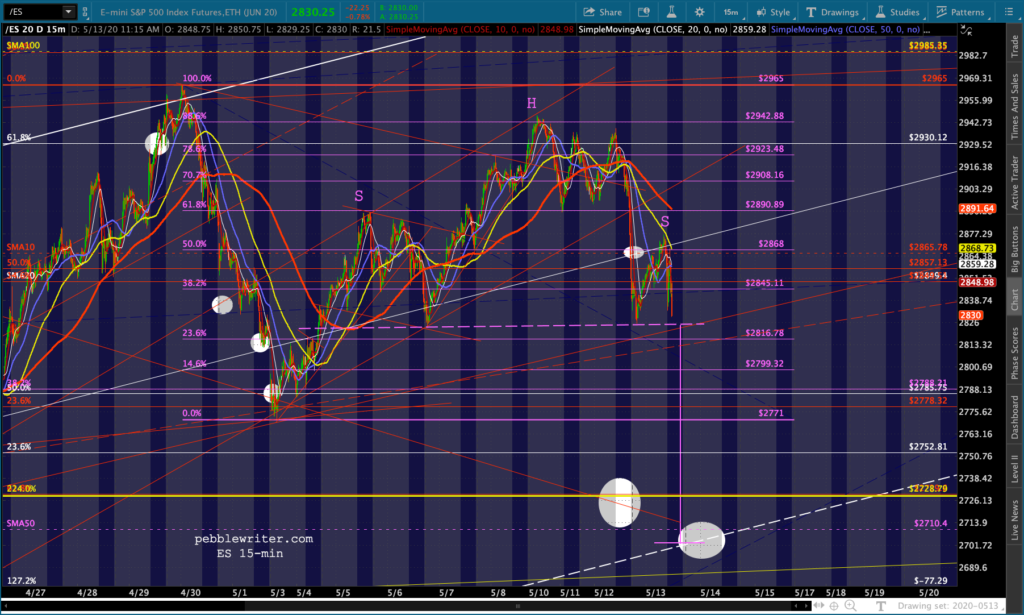This screenshot has height=615, width=1024.
Task: Open chart settings gear icon
Action: tap(699, 12)
